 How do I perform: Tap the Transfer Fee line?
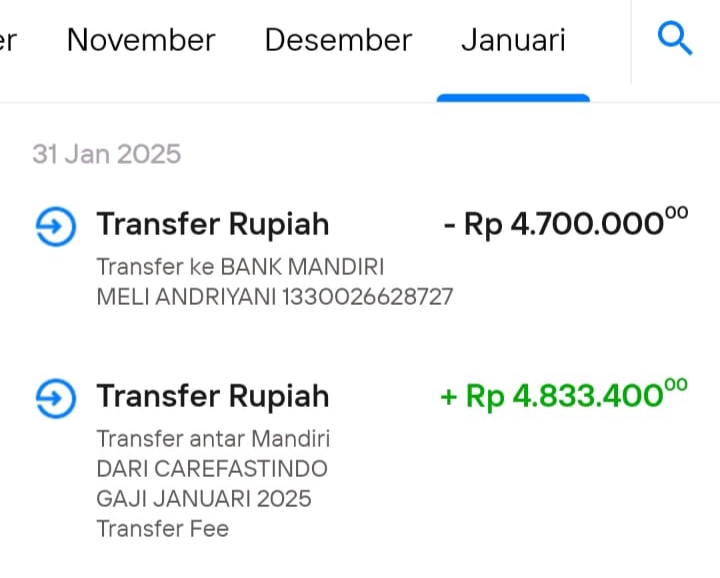(x=163, y=528)
